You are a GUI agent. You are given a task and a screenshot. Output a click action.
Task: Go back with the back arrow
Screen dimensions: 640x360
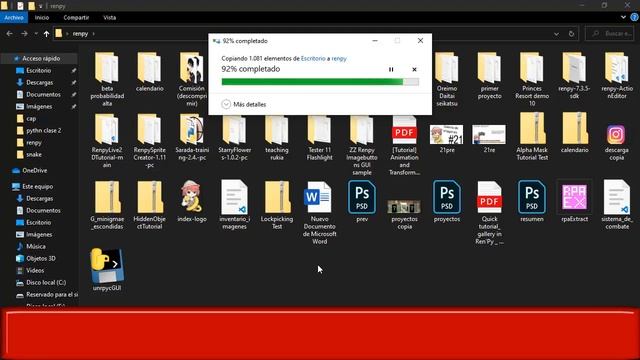(x=9, y=33)
